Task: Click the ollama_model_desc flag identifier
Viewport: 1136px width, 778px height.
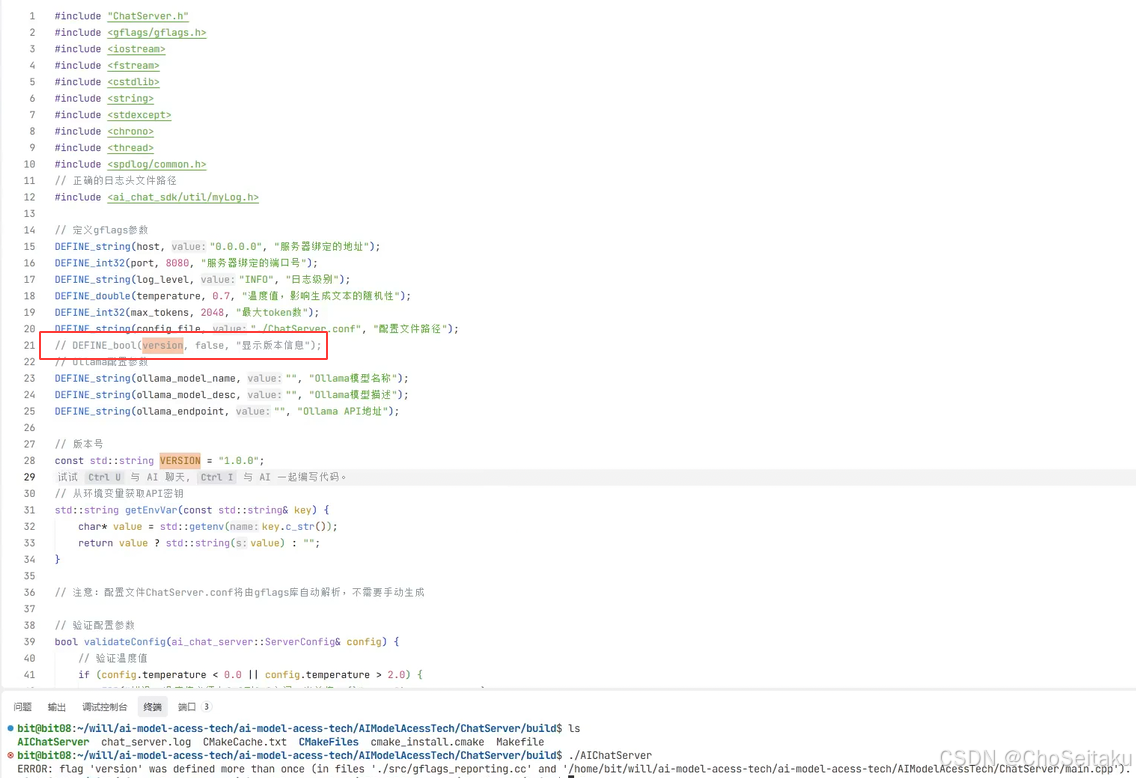Action: click(185, 395)
